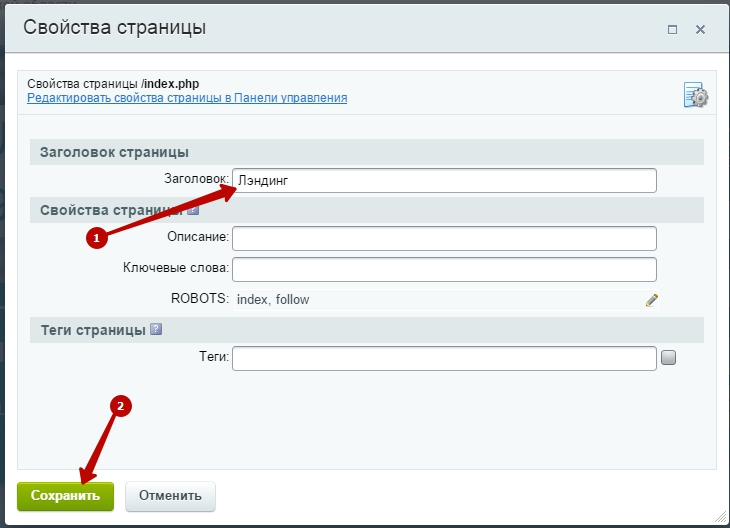The height and width of the screenshot is (528, 730).
Task: Click the dialog title Свойства страницы
Action: tap(115, 28)
